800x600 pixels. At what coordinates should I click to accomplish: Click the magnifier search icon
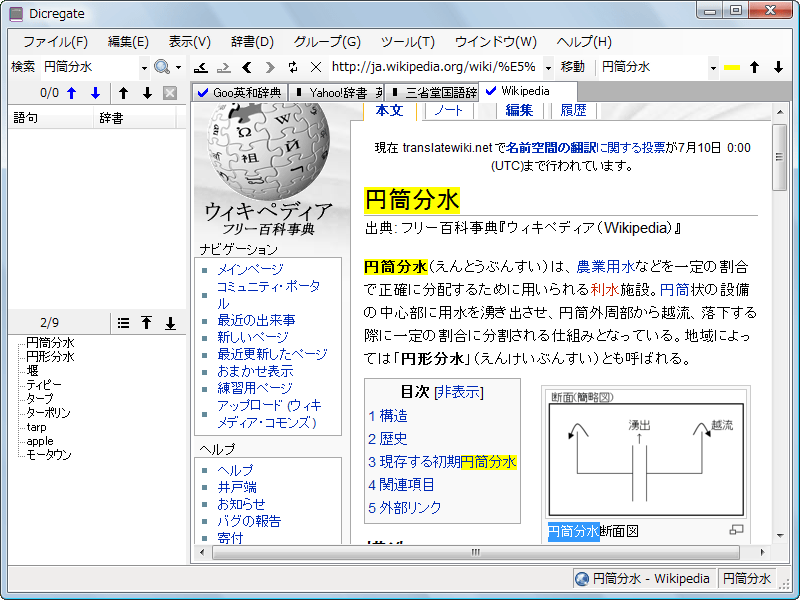coord(162,67)
